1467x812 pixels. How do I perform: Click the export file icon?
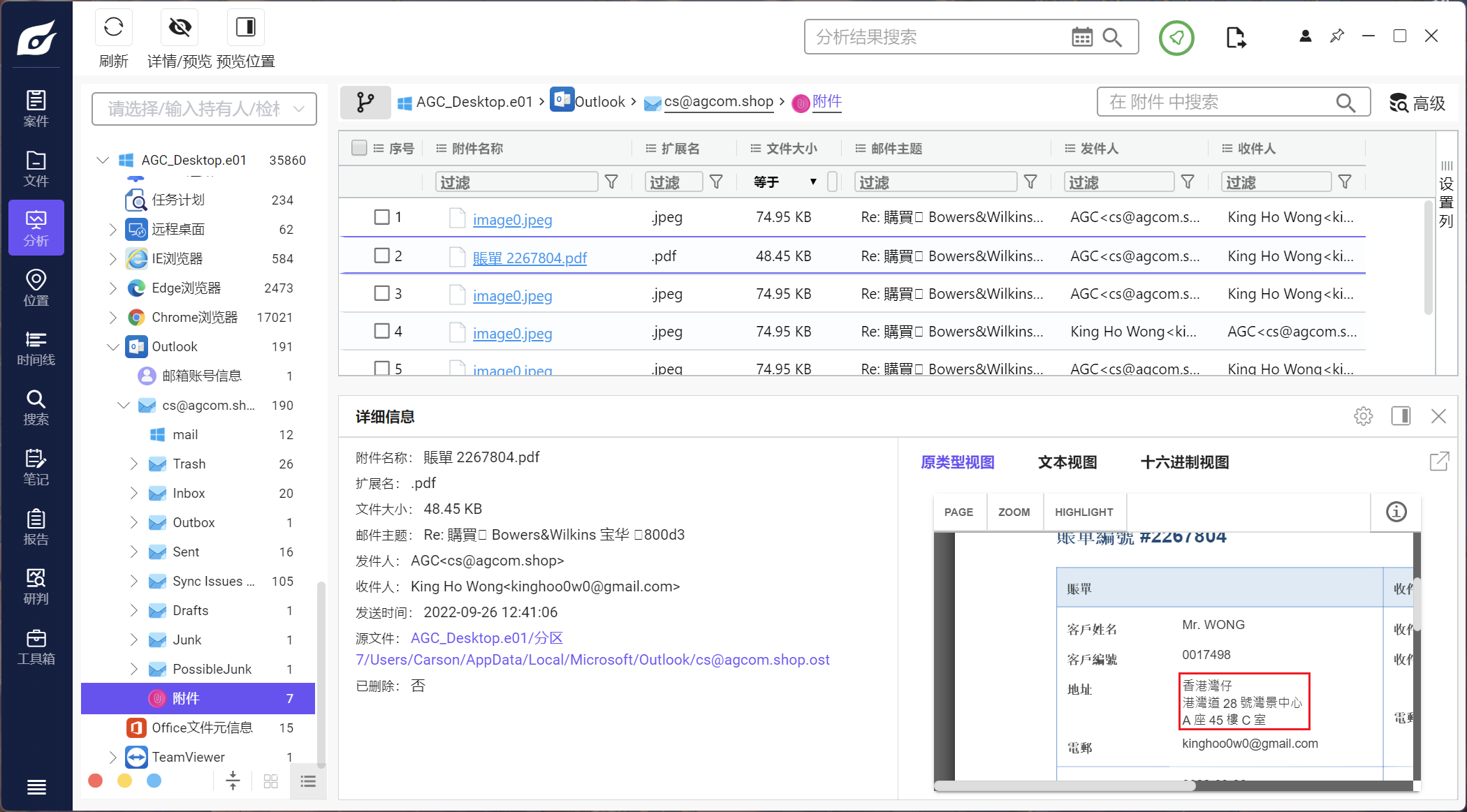[1236, 37]
